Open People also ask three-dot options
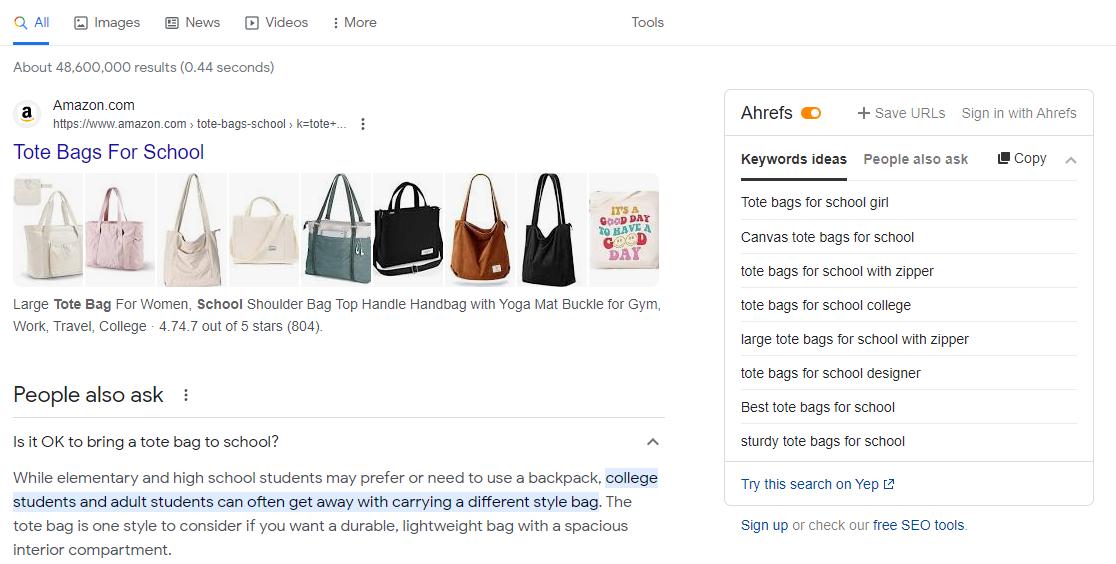1116x564 pixels. tap(186, 395)
